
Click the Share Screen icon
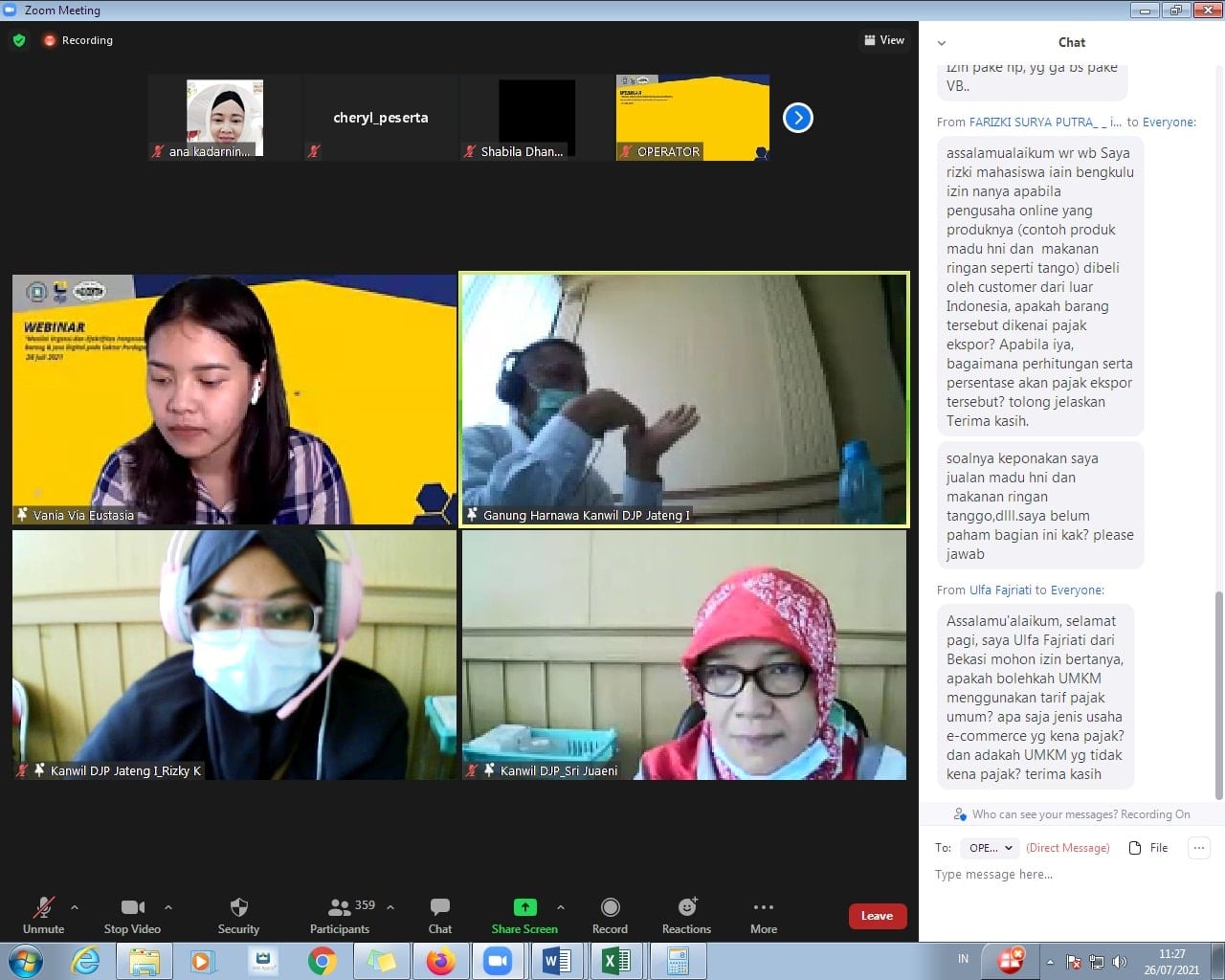[524, 907]
